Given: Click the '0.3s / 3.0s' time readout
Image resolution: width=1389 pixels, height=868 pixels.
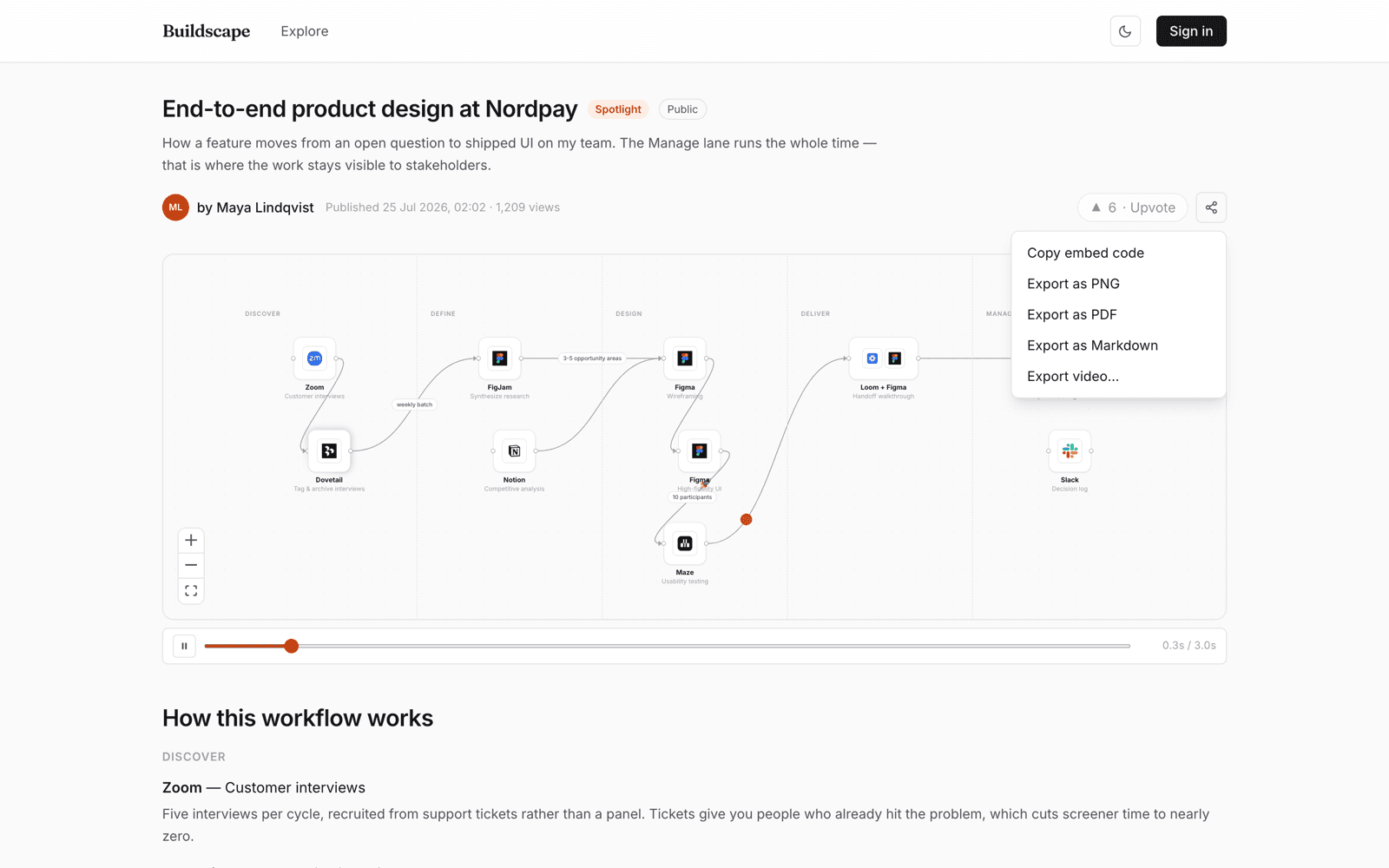Looking at the screenshot, I should 1189,646.
